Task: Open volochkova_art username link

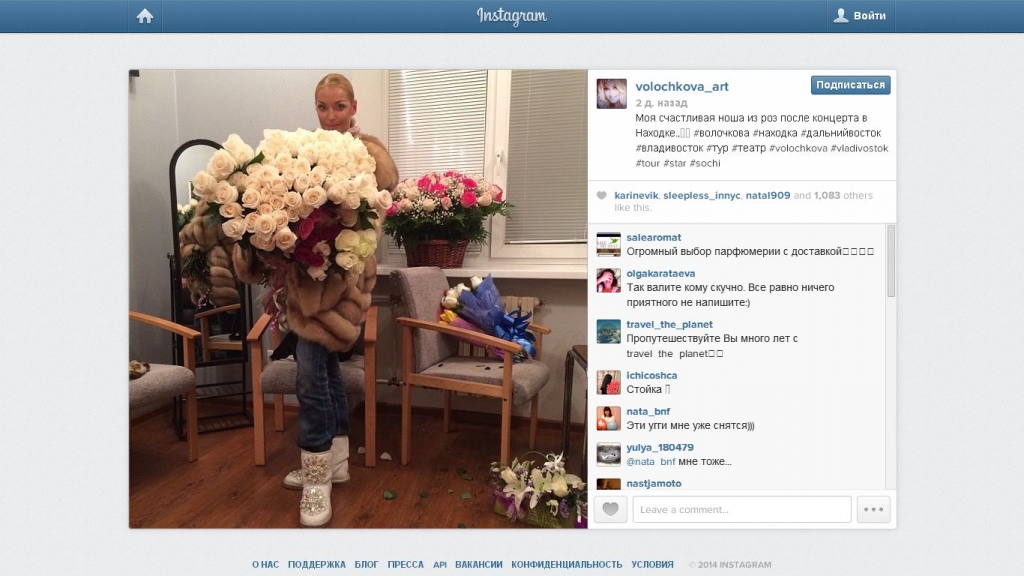Action: [682, 86]
